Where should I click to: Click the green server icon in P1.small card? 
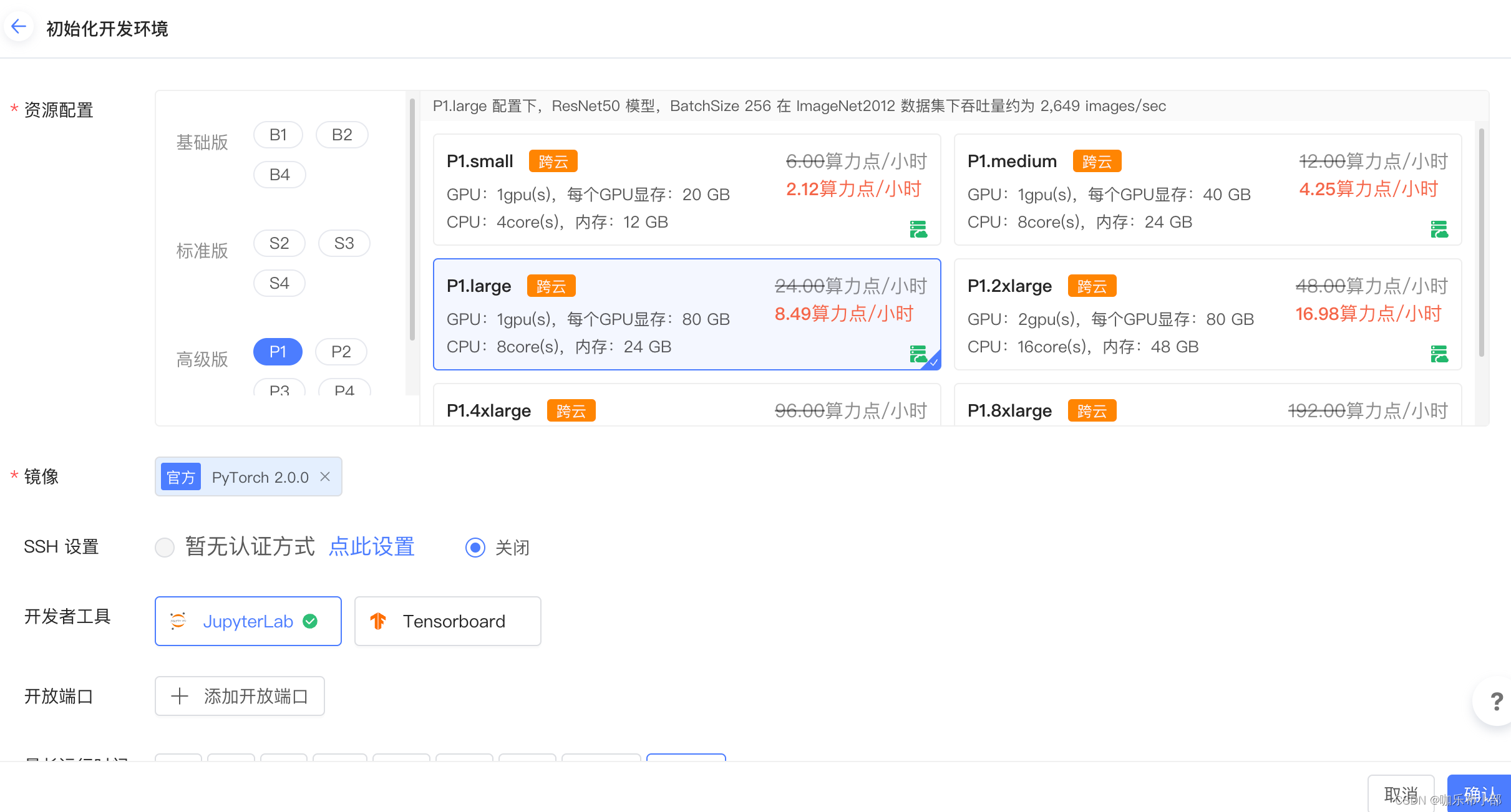(918, 230)
